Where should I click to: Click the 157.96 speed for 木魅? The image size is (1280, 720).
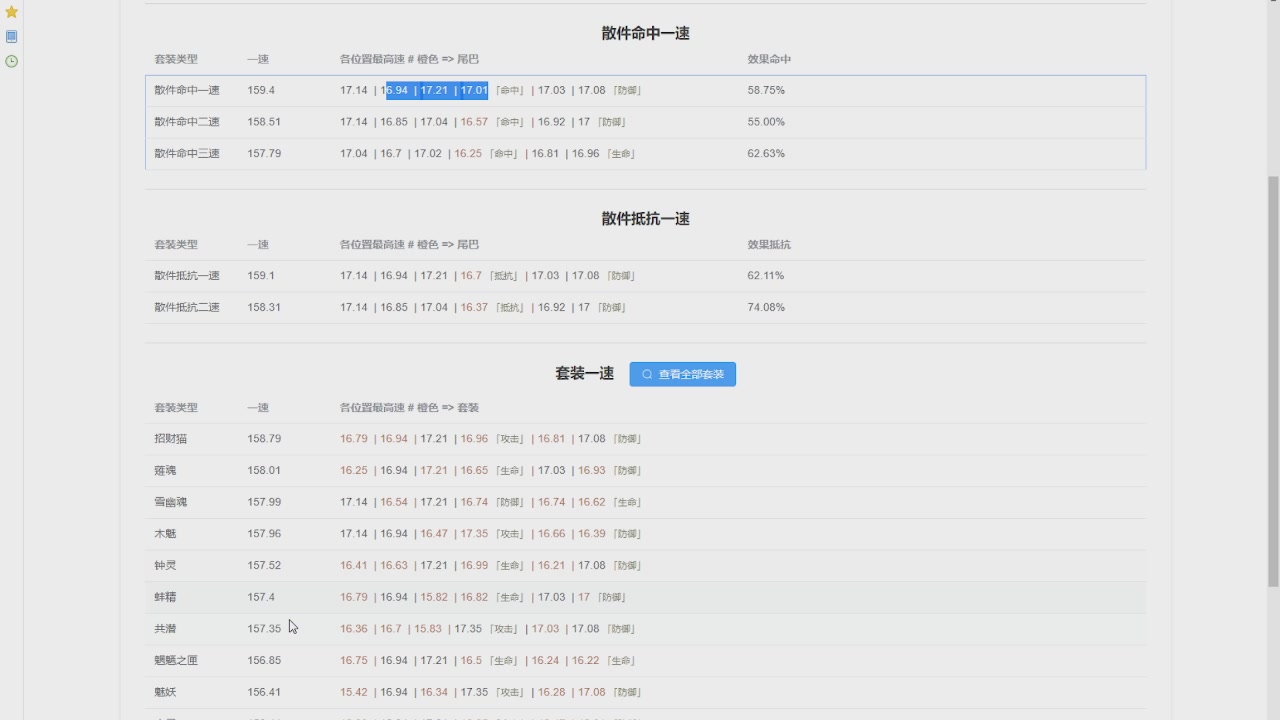point(264,534)
